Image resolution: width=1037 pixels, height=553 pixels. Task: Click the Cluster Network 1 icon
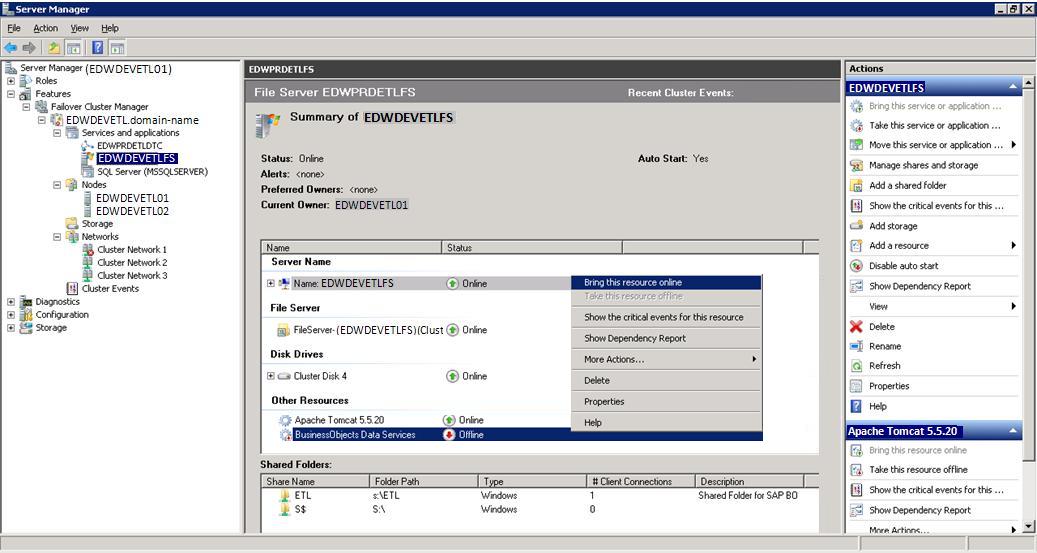[x=87, y=249]
